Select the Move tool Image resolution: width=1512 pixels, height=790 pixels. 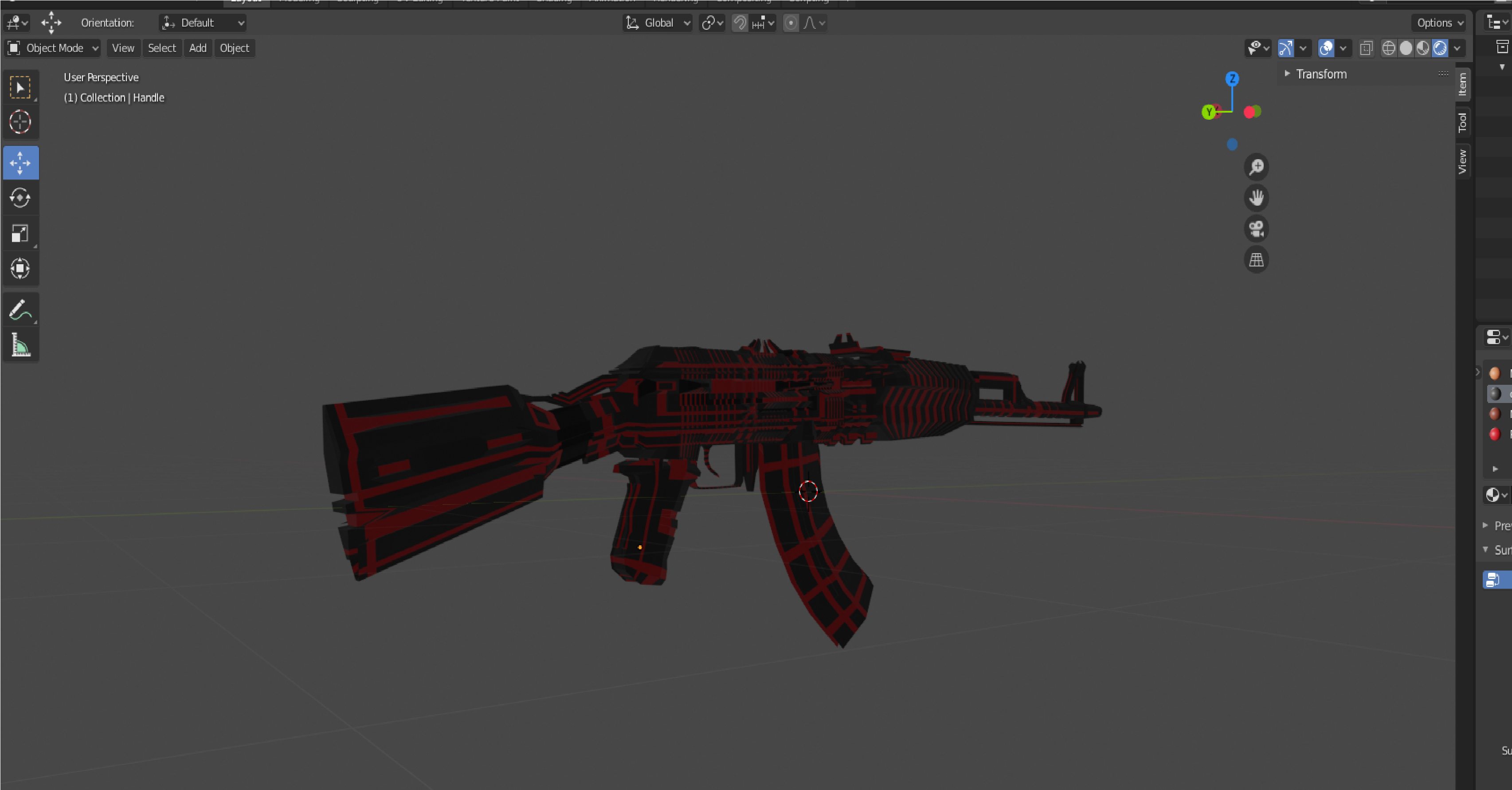click(20, 163)
